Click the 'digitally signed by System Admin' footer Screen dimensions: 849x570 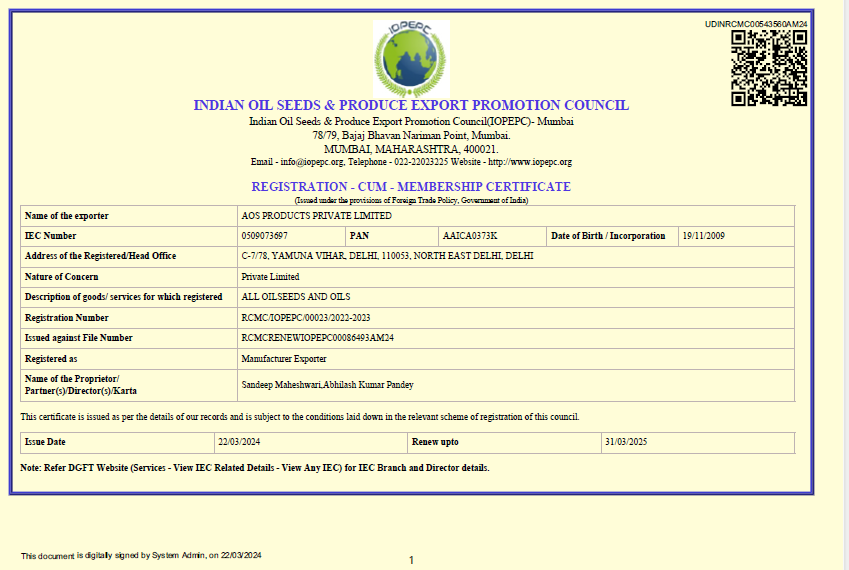coord(141,556)
